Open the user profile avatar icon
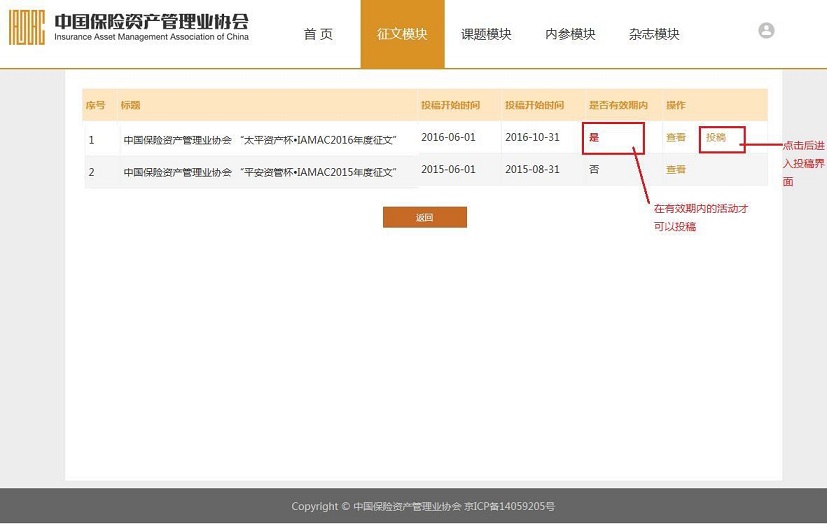Screen dimensions: 827x524 click(766, 31)
